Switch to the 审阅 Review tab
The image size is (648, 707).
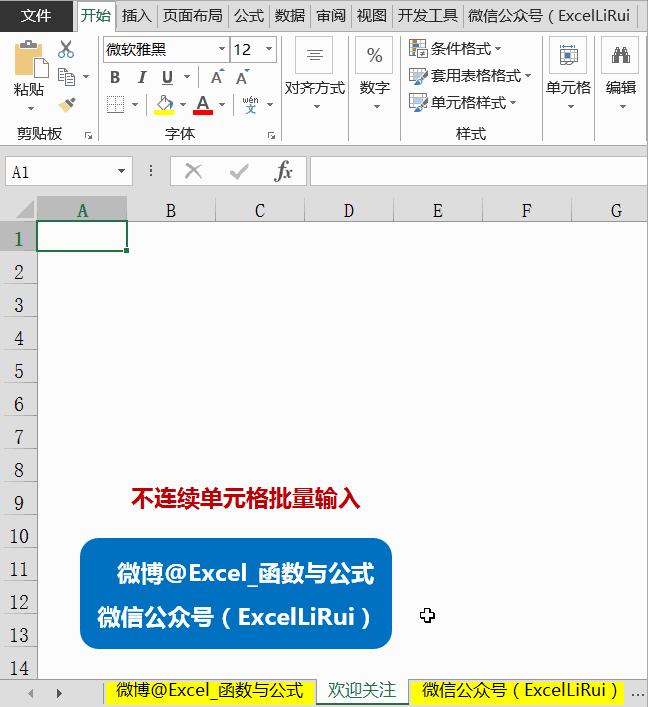coord(331,16)
